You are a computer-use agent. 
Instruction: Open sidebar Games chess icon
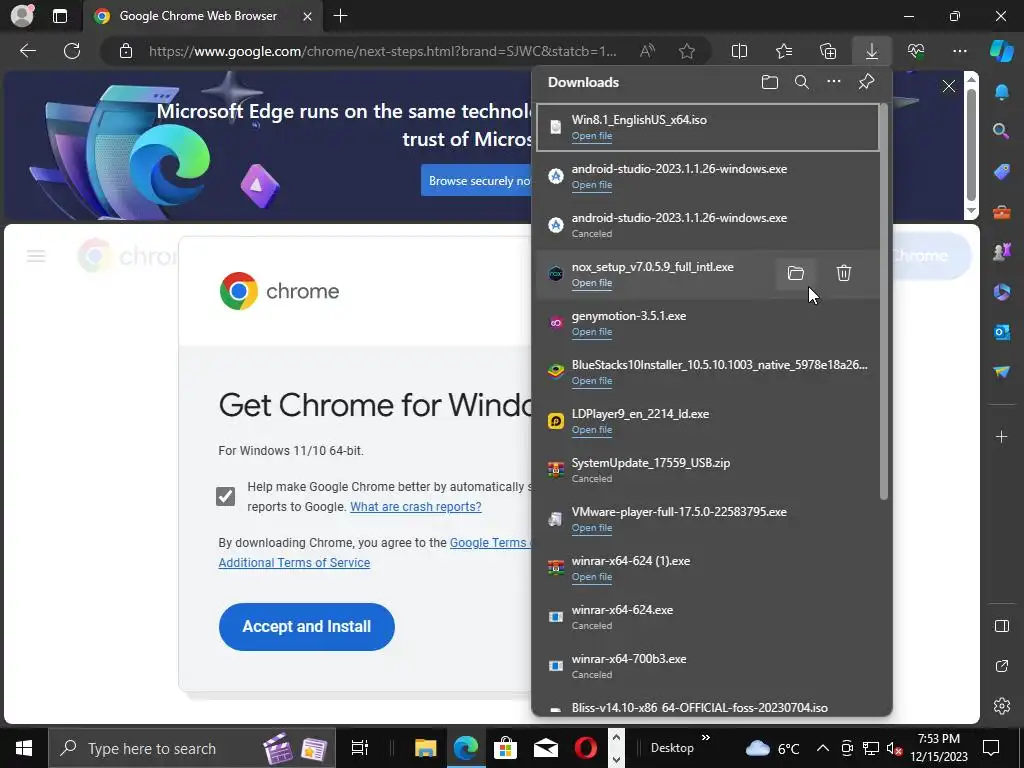point(1002,251)
